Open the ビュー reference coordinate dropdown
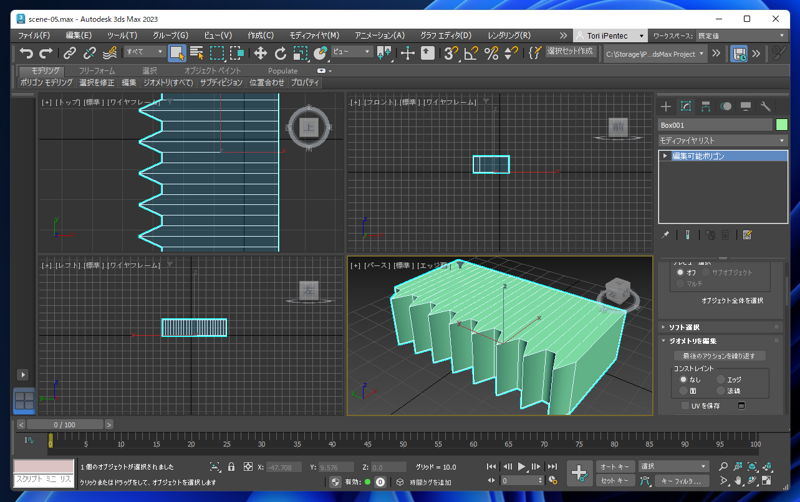The height and width of the screenshot is (502, 800). click(351, 52)
